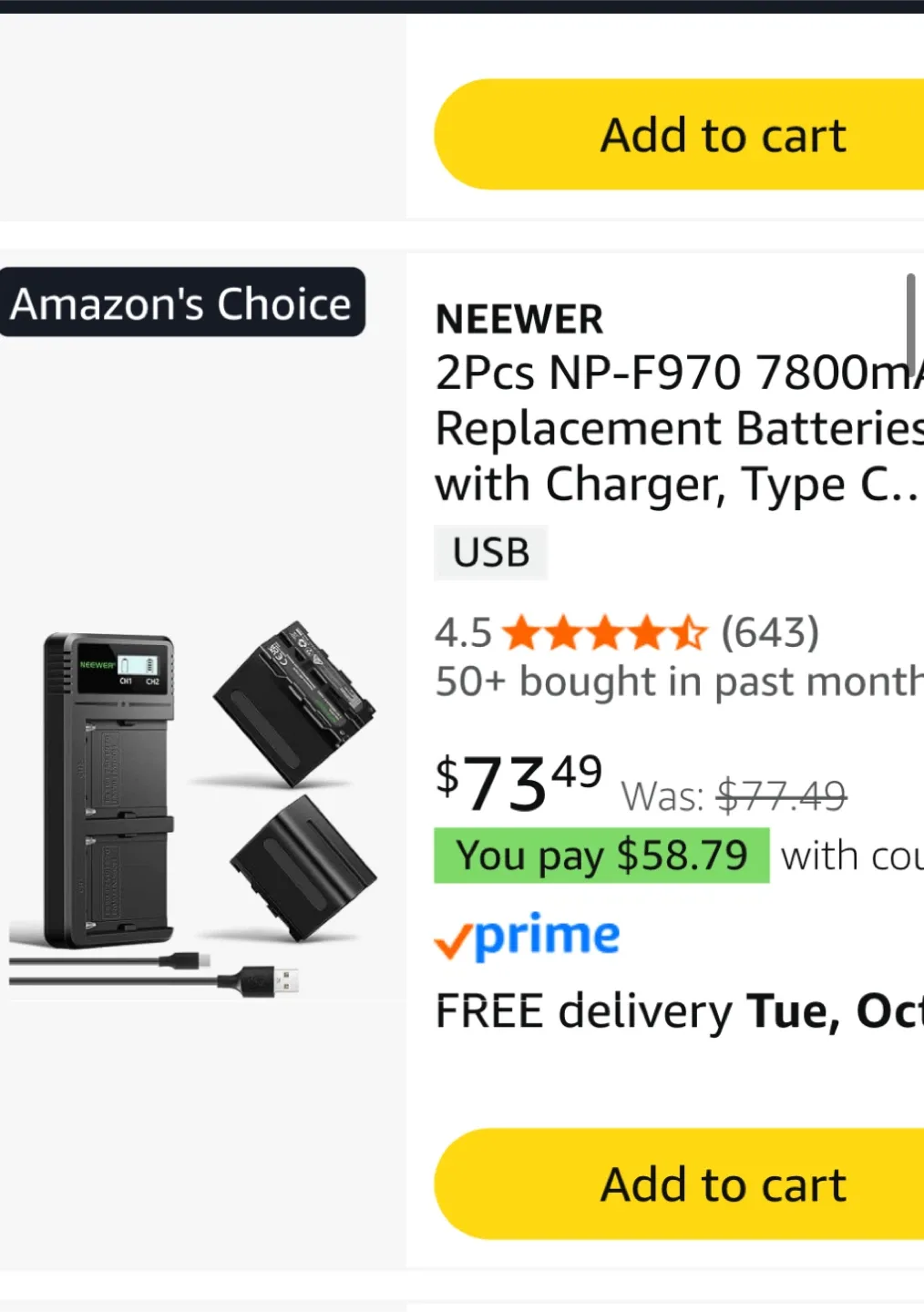The height and width of the screenshot is (1312, 924).
Task: Open the 2Pcs NP-F970 product title
Action: tap(679, 428)
